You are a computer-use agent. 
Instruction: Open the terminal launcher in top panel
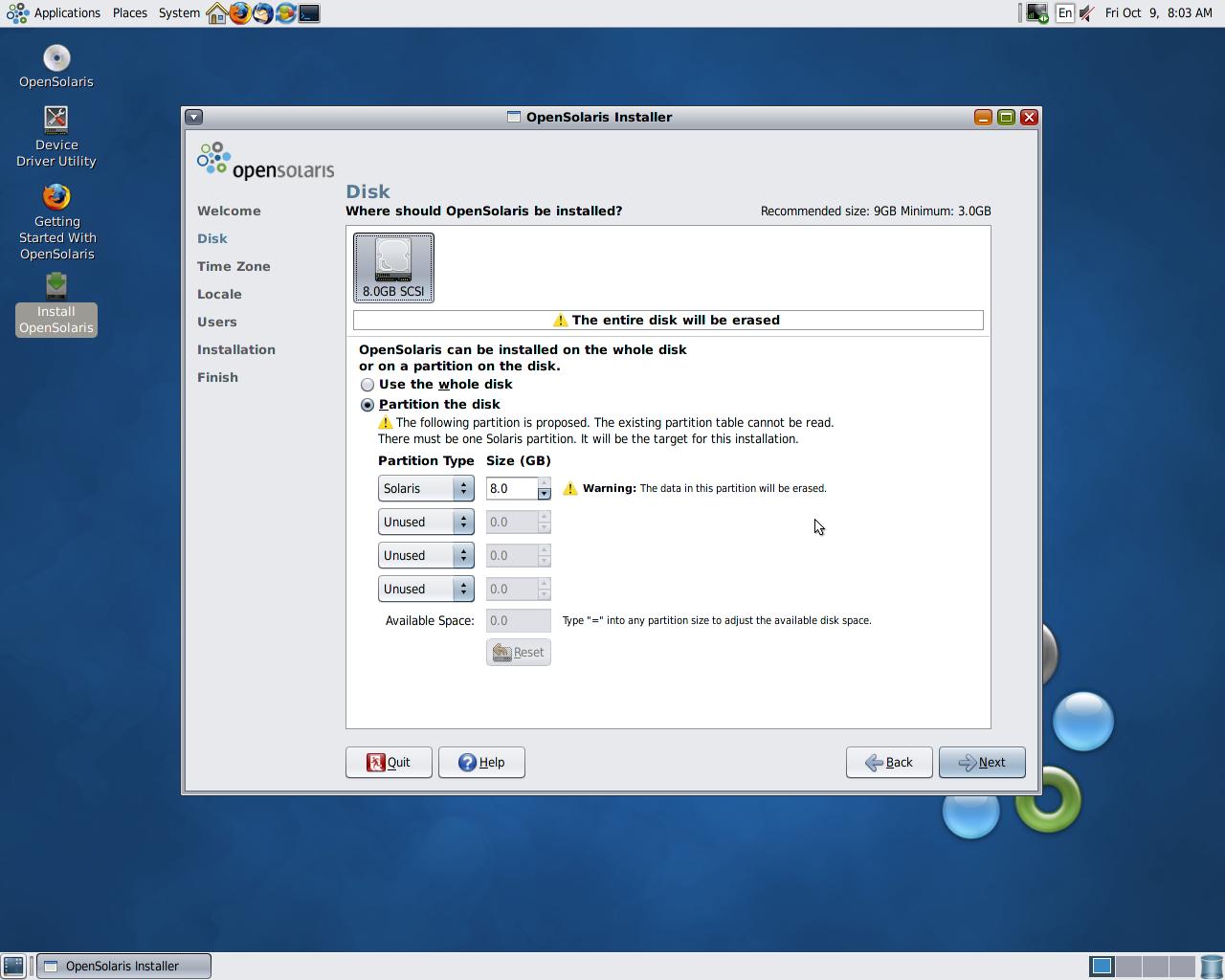coord(309,13)
